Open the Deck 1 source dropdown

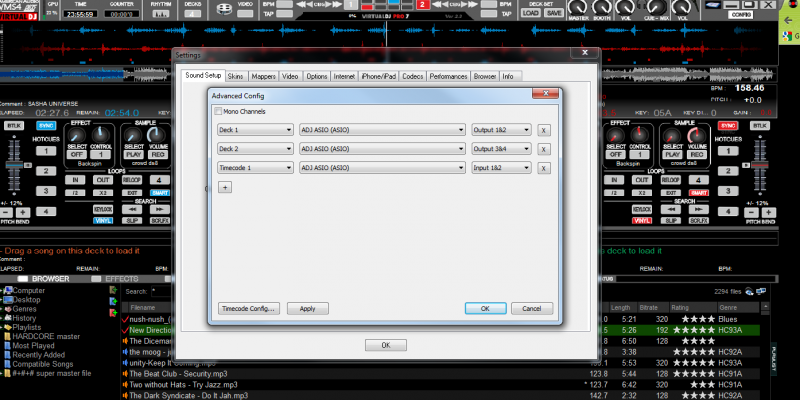255,130
